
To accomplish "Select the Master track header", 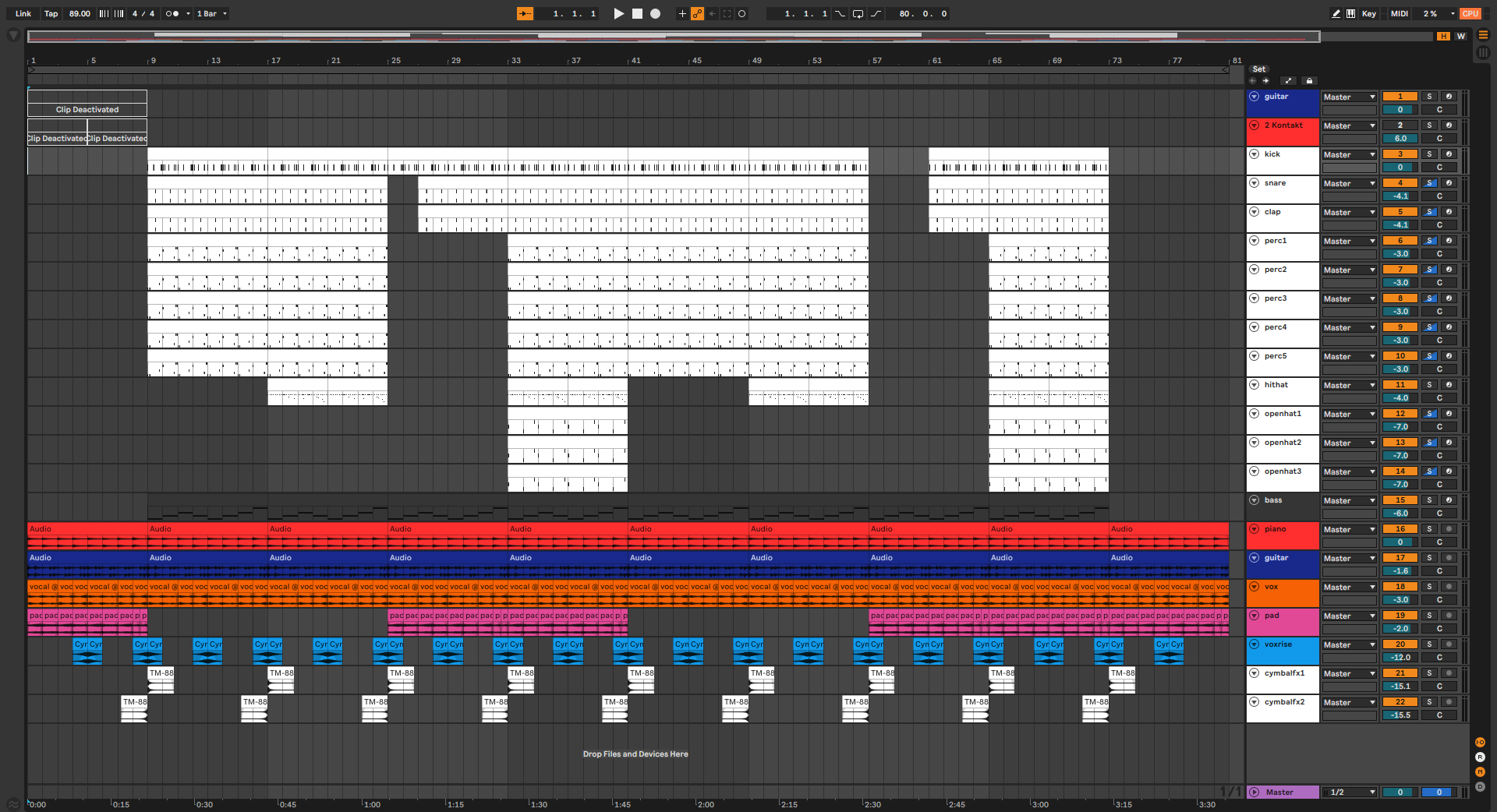I will (1283, 792).
